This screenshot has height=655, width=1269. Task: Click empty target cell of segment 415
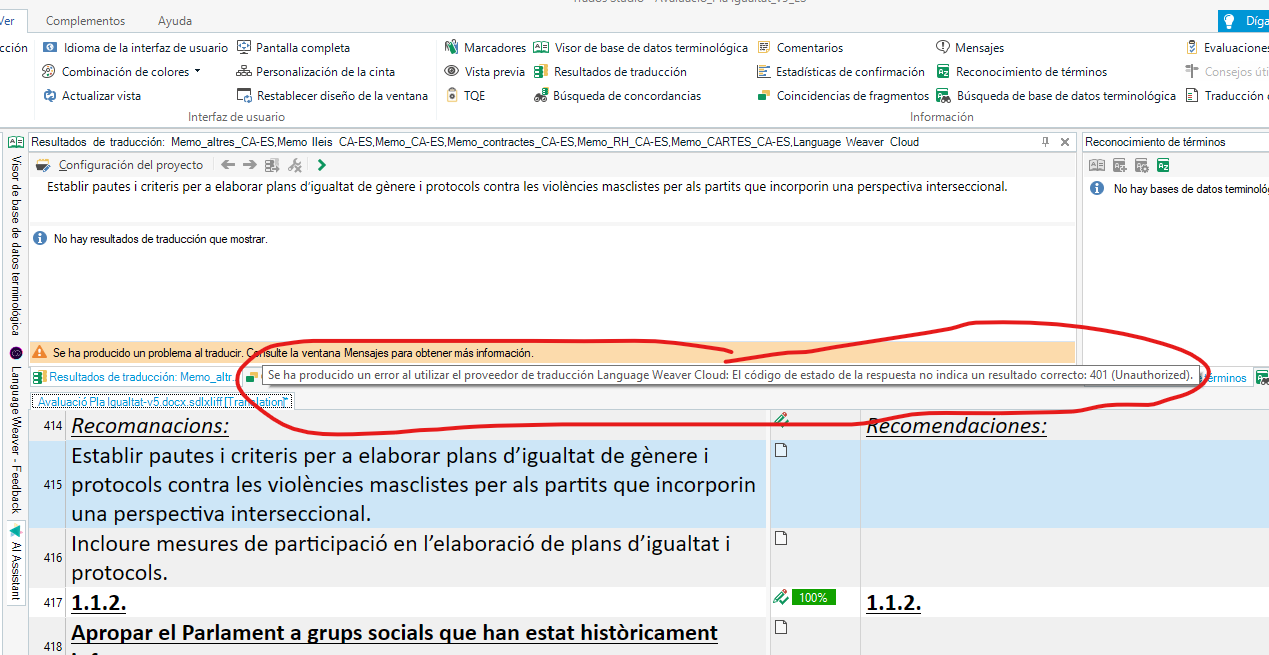(x=1064, y=485)
